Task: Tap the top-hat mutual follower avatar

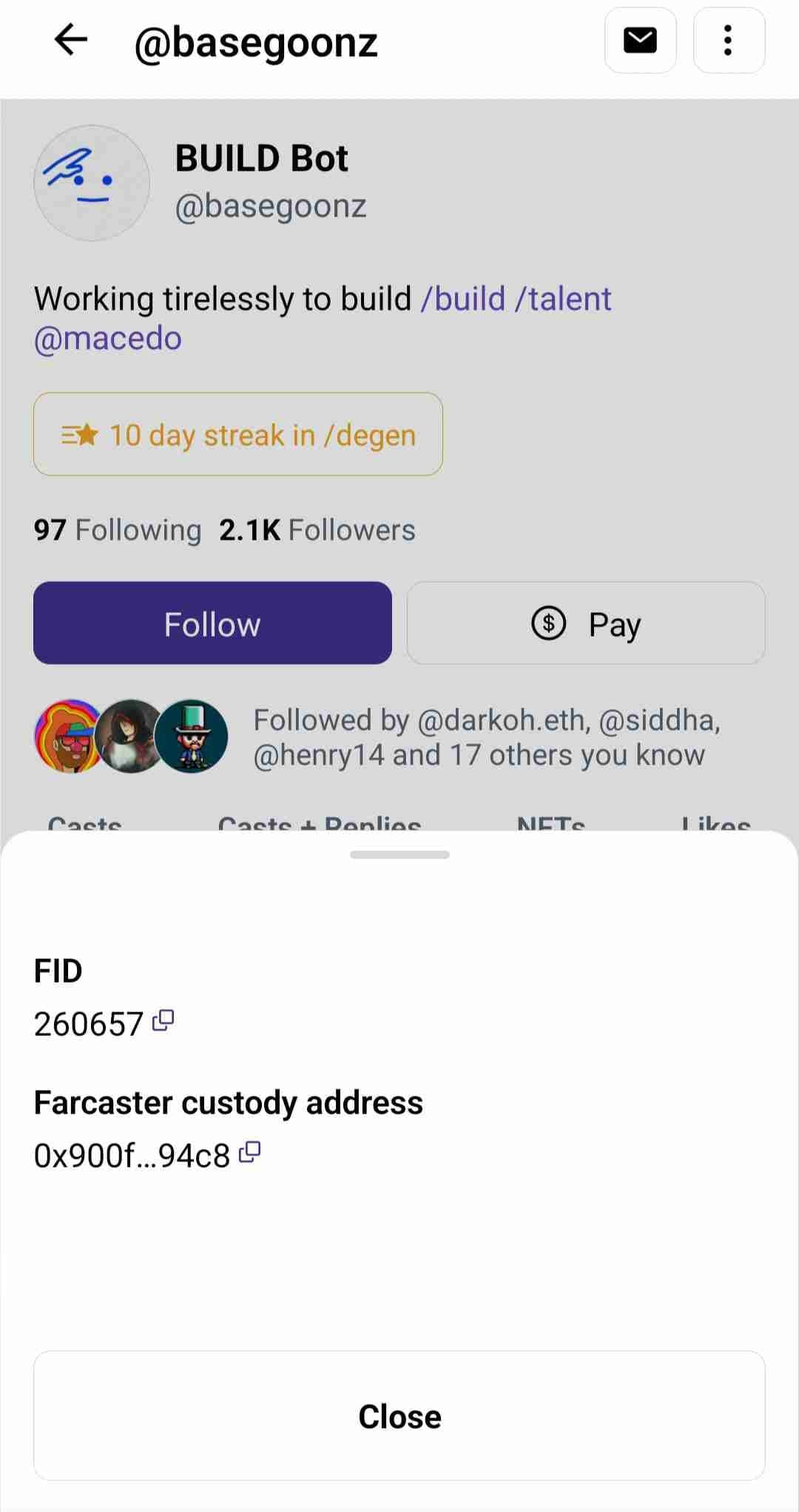Action: point(192,736)
